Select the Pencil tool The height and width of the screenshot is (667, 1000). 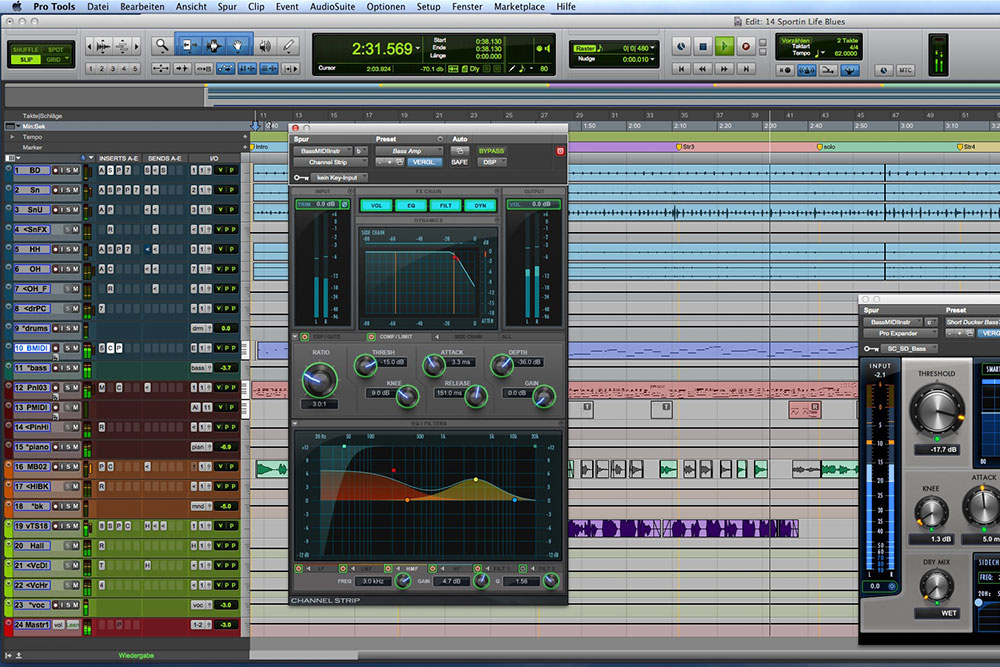[x=289, y=43]
